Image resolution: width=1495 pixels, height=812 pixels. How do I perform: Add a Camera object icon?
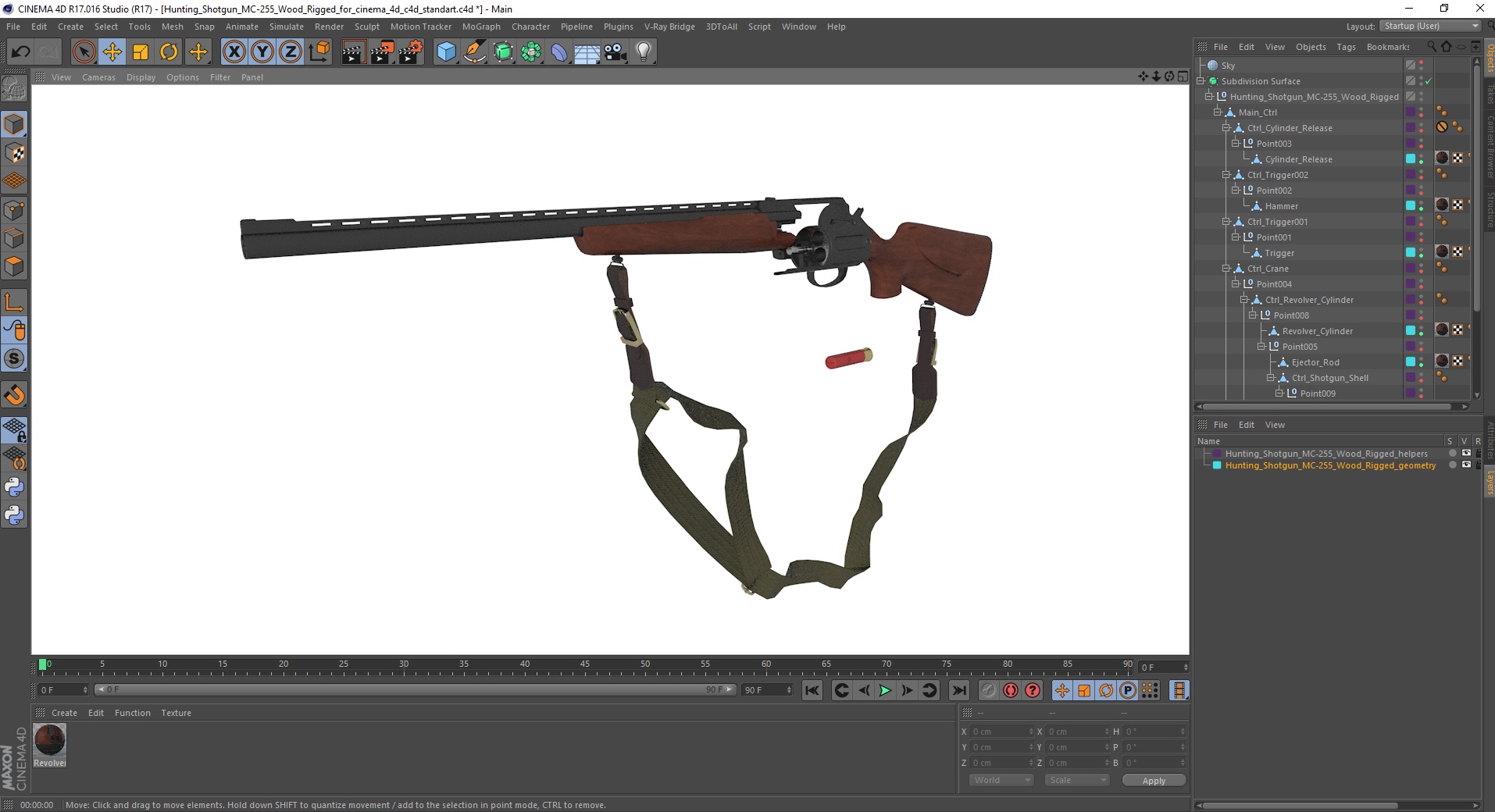pos(615,52)
